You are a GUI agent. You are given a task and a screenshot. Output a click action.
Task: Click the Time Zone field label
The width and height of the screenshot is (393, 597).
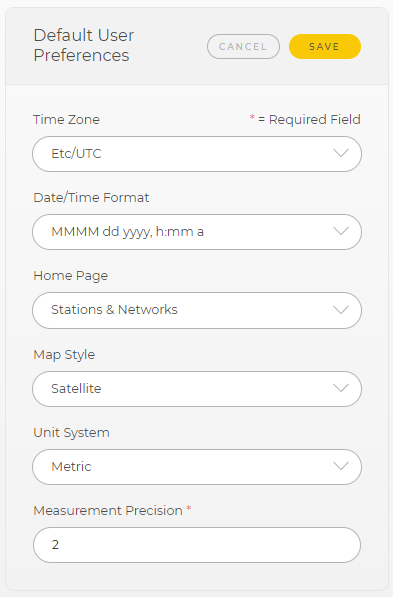tap(66, 120)
